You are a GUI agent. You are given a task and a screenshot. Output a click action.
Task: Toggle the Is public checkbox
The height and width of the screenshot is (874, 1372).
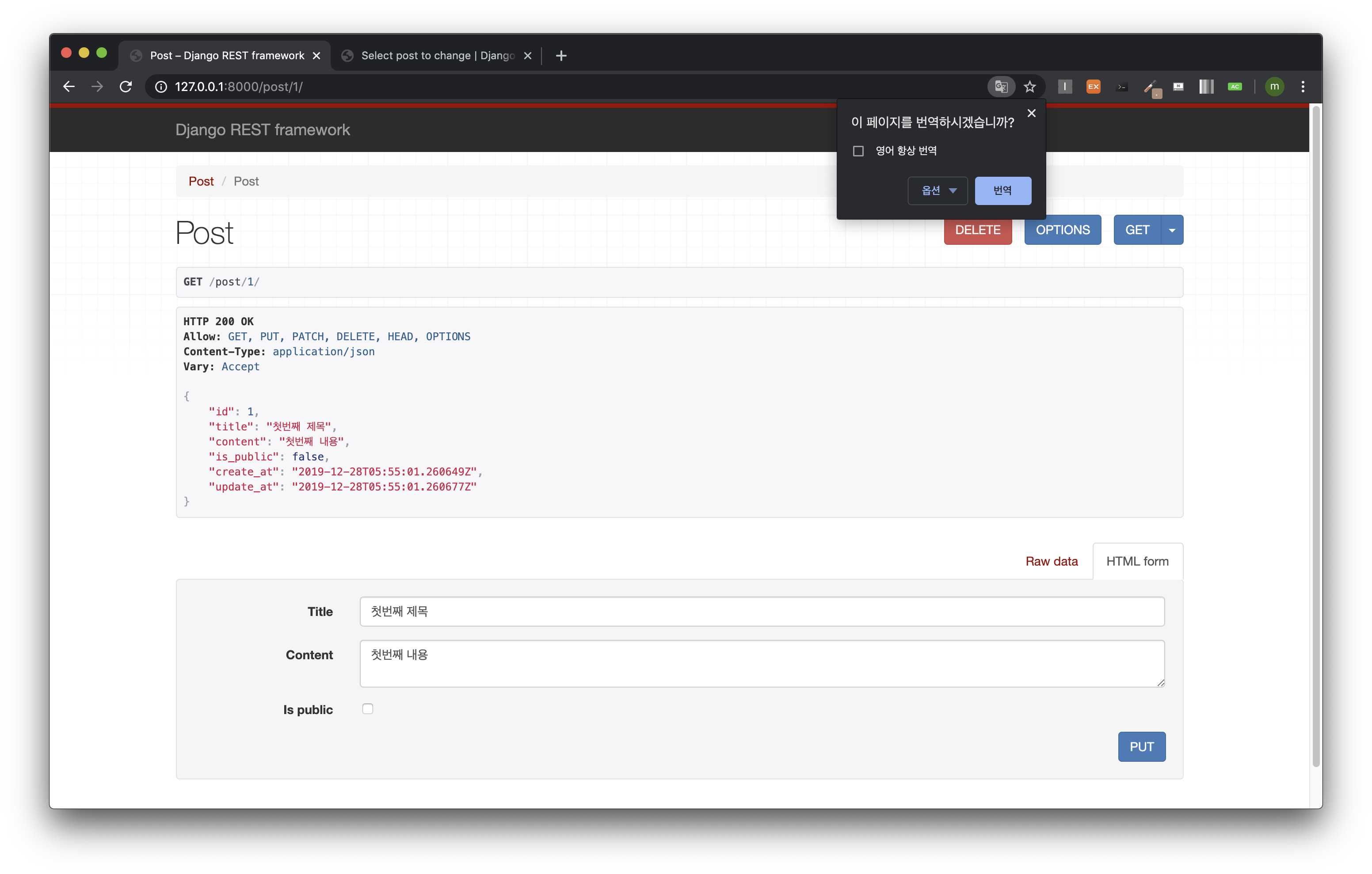[x=367, y=709]
